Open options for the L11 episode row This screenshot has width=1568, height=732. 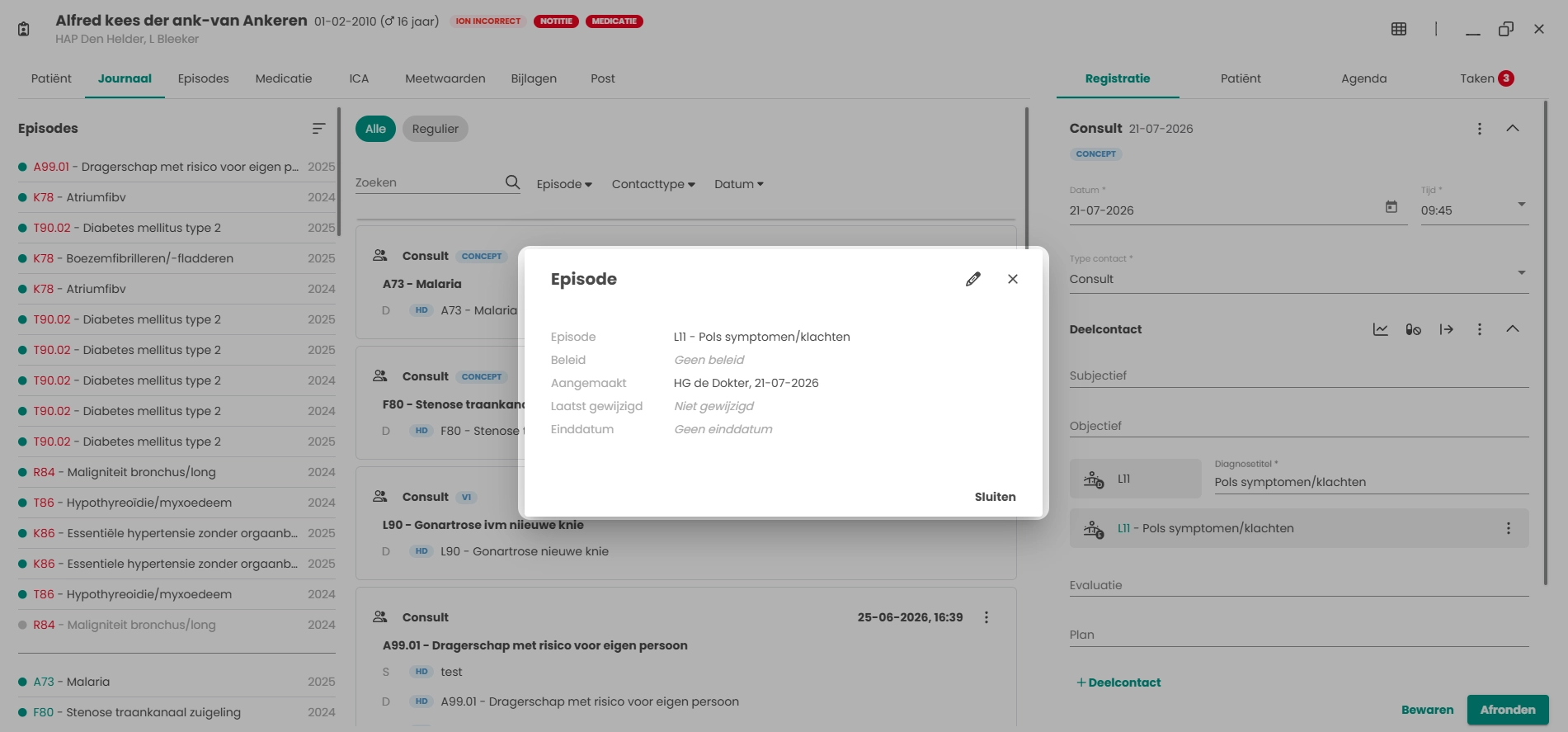pyautogui.click(x=1509, y=528)
